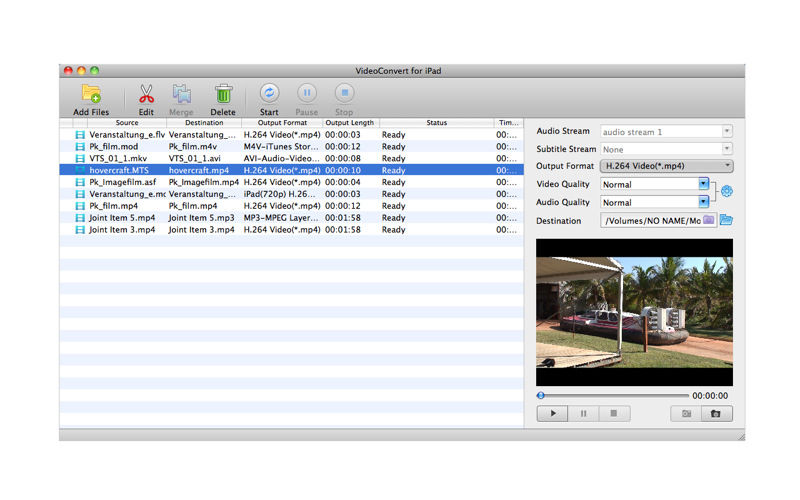This screenshot has width=800, height=500.
Task: Expand the Subtitle Stream dropdown
Action: click(727, 149)
